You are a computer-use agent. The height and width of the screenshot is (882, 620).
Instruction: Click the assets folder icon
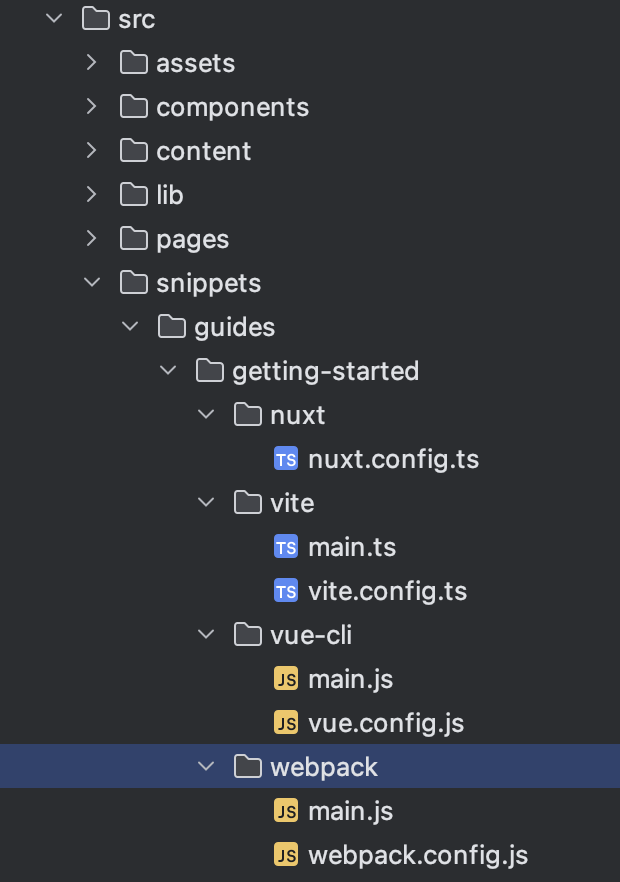pos(133,63)
